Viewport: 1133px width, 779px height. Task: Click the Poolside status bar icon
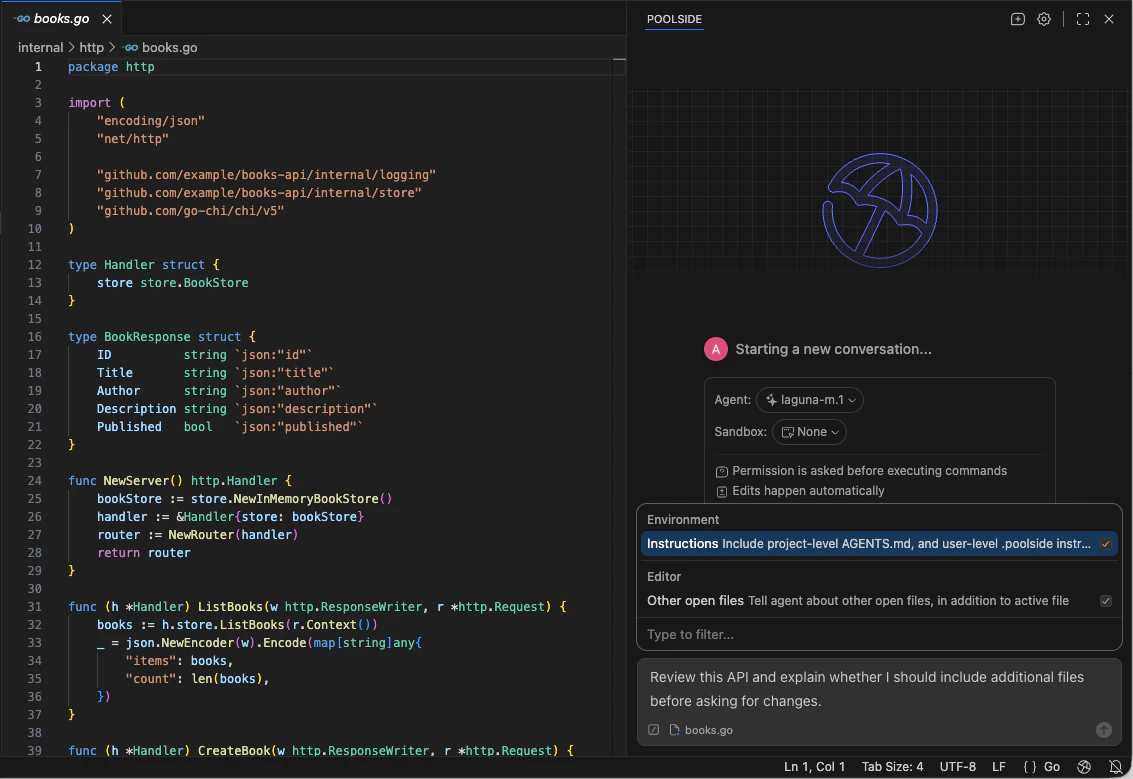pyautogui.click(x=1084, y=767)
